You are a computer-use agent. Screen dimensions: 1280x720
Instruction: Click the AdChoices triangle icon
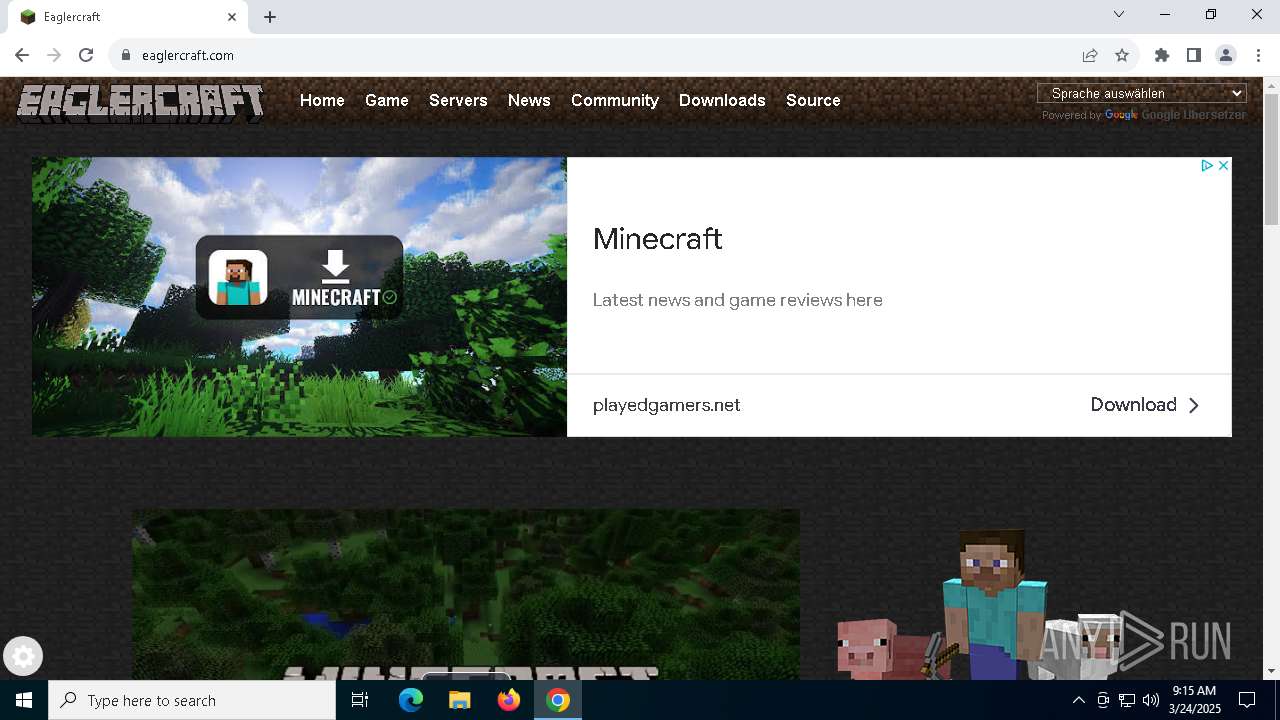1207,166
